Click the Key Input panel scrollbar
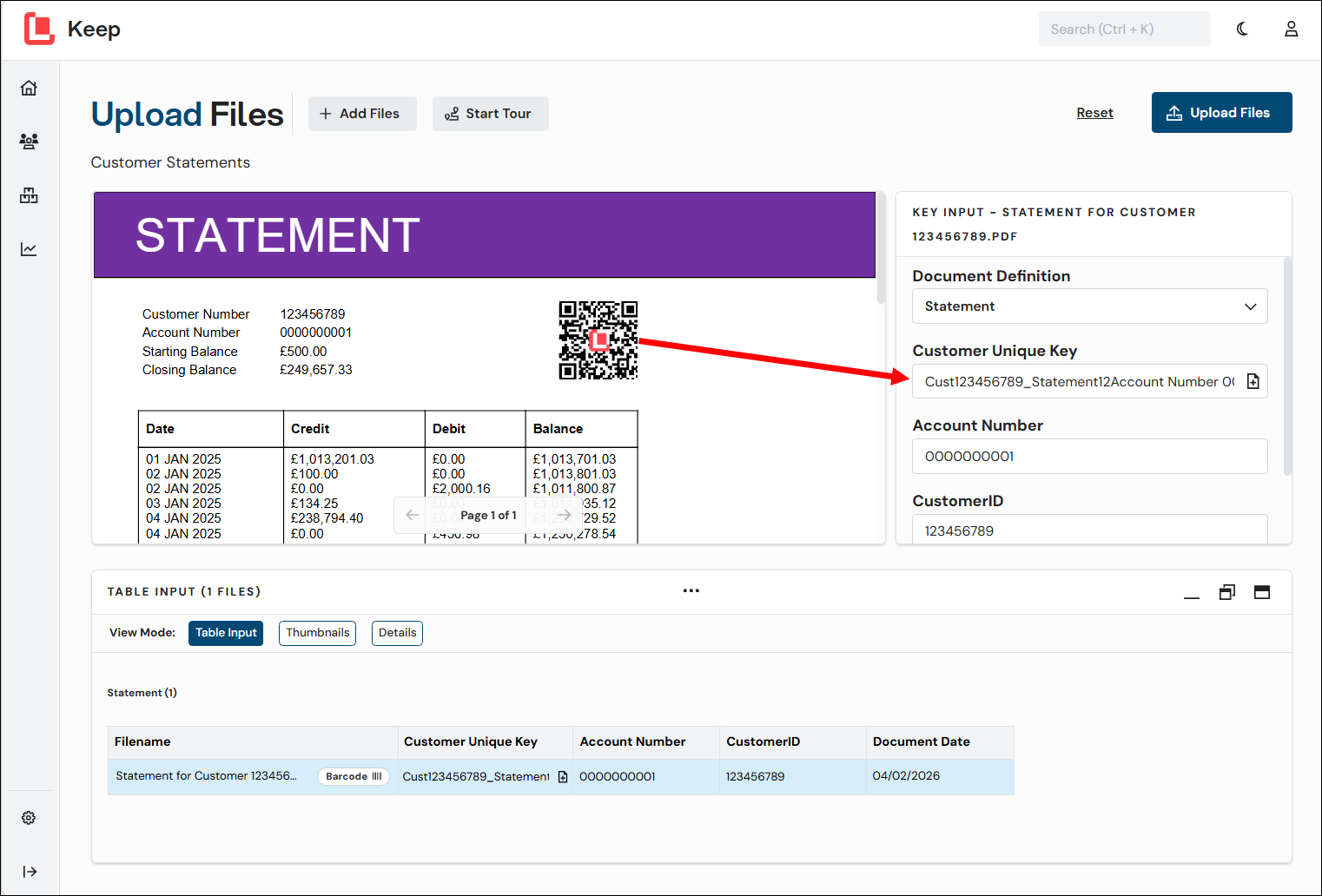 click(1288, 366)
